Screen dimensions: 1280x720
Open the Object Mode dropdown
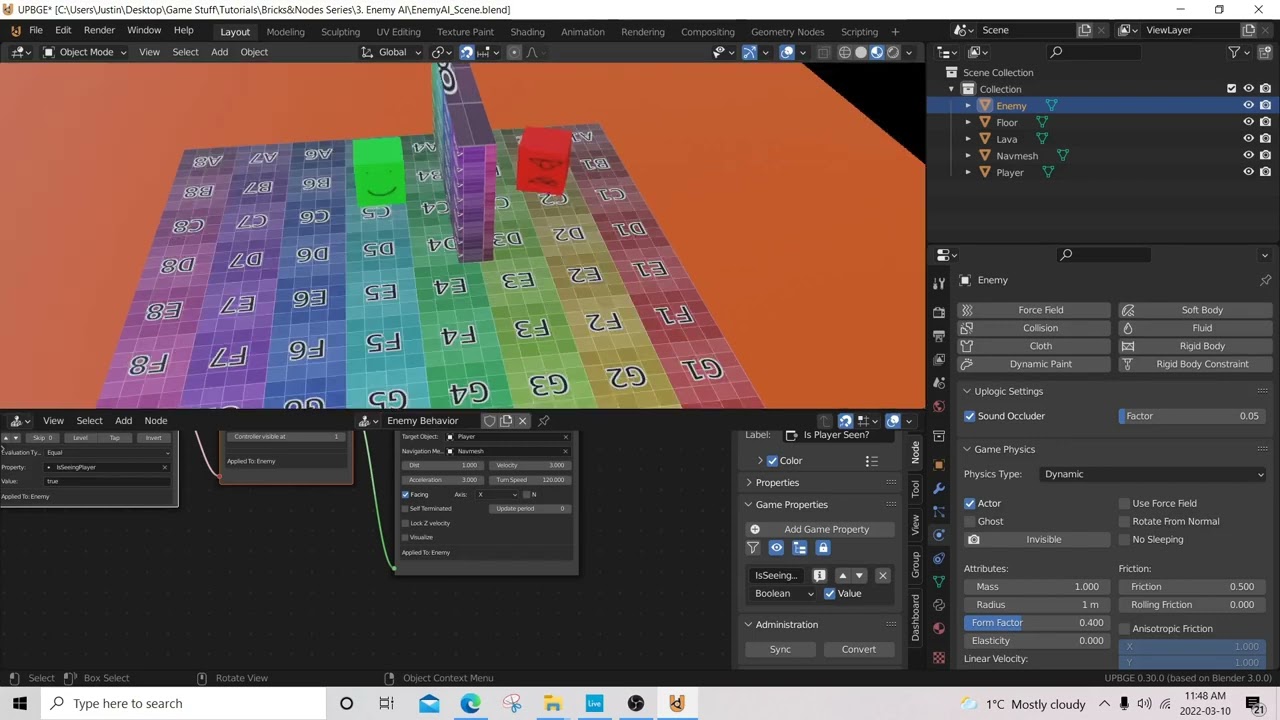click(85, 52)
